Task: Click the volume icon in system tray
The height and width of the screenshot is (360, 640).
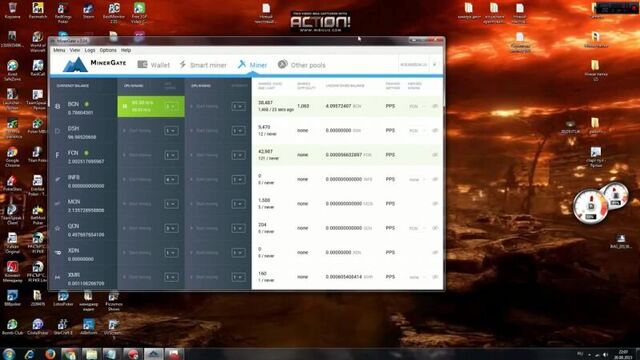Action: 605,354
